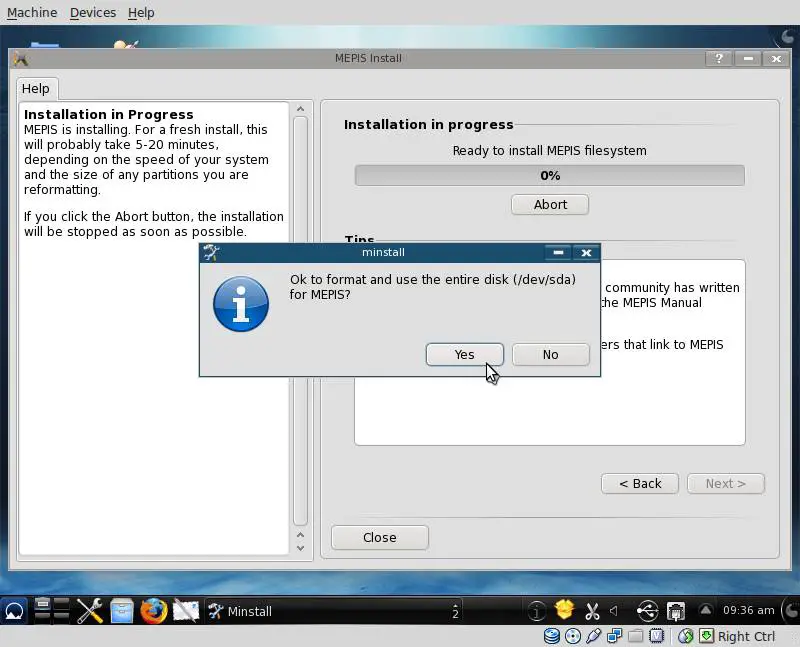This screenshot has width=800, height=647.
Task: Select the Help tab in MEPIS Install
Action: pyautogui.click(x=36, y=88)
